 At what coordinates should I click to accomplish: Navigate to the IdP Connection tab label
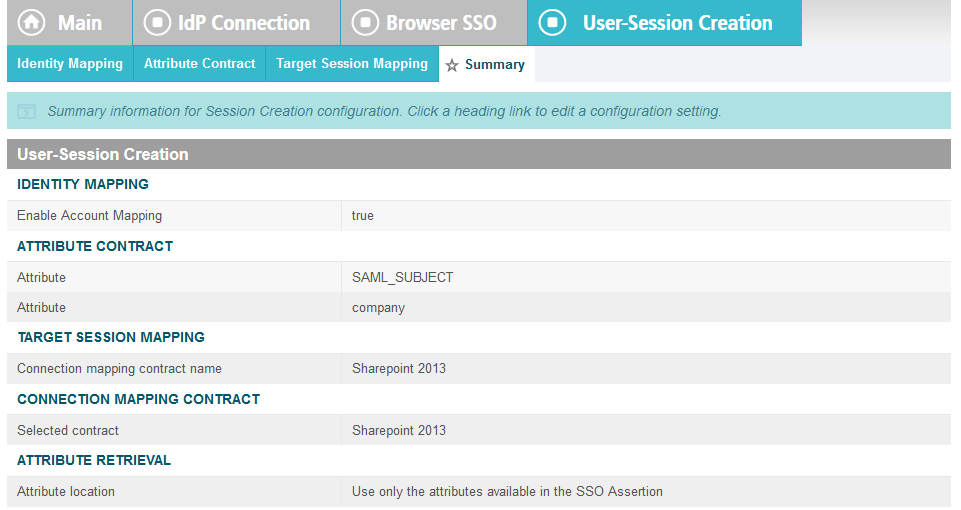coord(246,23)
